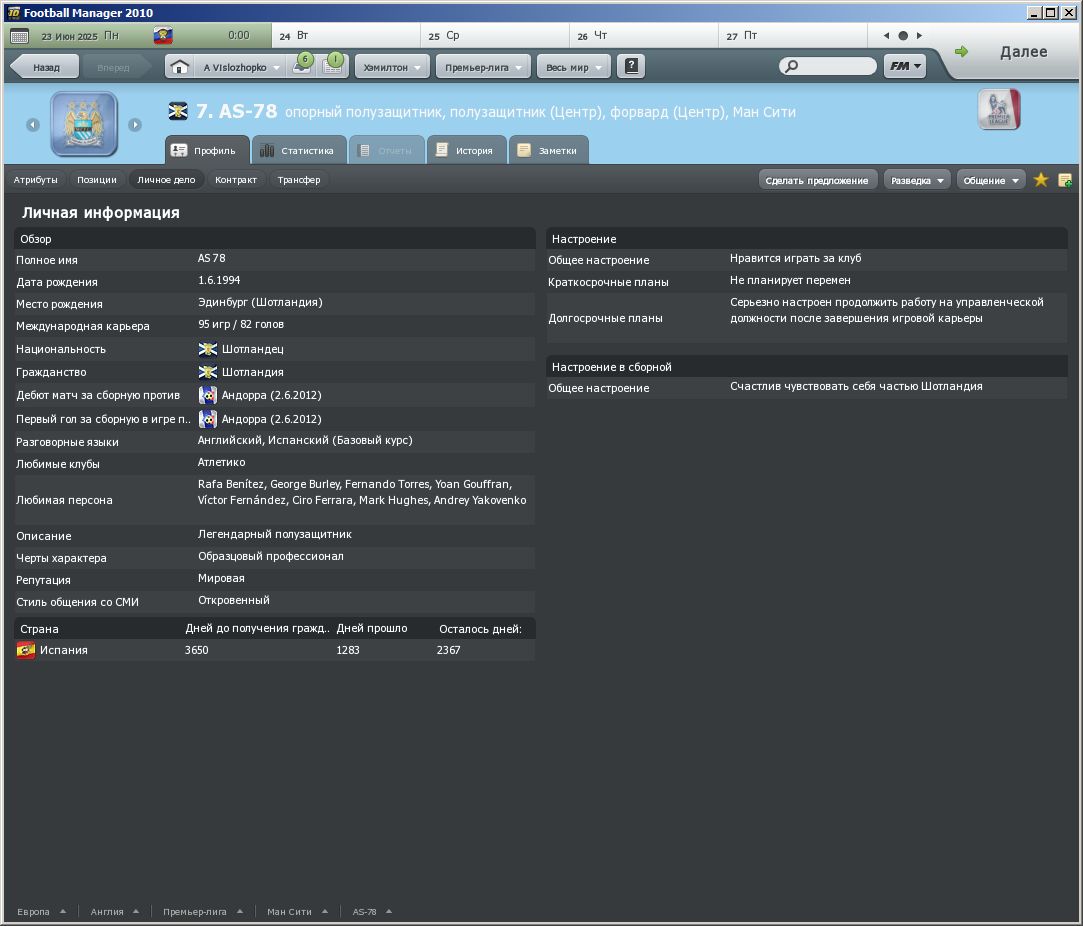Click the Premier League logo icon
This screenshot has width=1083, height=926.
tap(998, 110)
